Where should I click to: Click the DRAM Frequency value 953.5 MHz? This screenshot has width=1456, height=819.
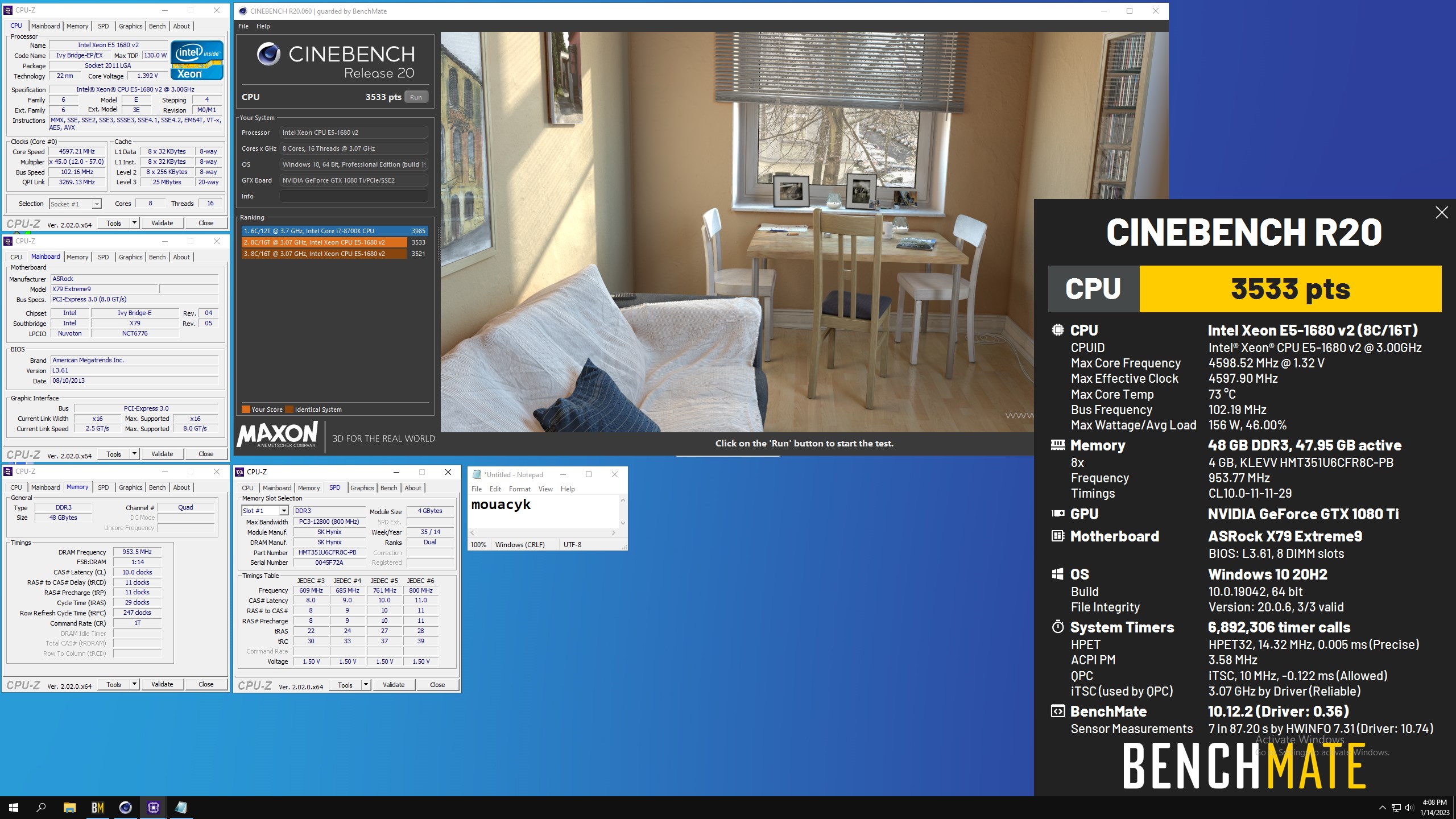click(137, 552)
